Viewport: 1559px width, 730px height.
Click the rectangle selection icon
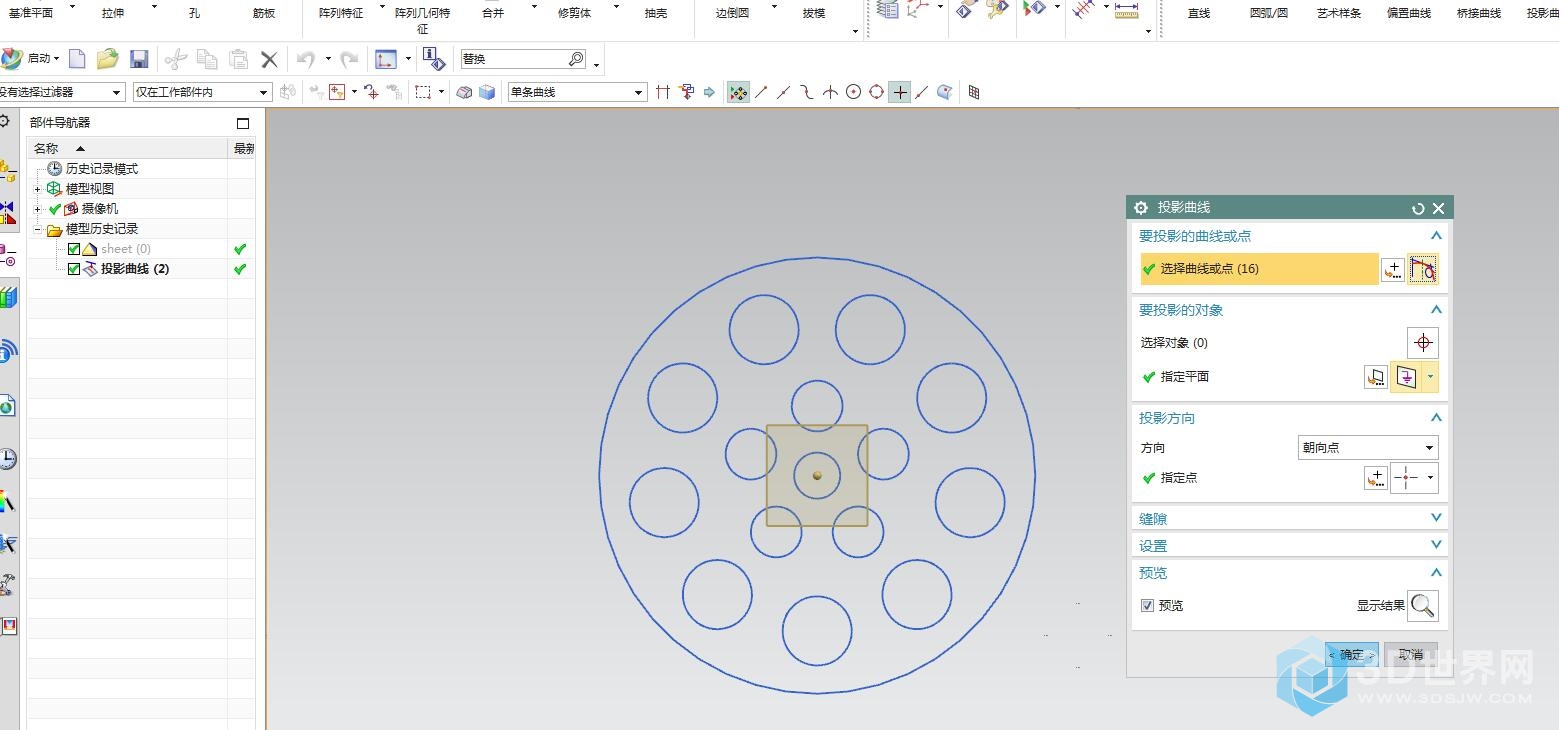point(423,92)
